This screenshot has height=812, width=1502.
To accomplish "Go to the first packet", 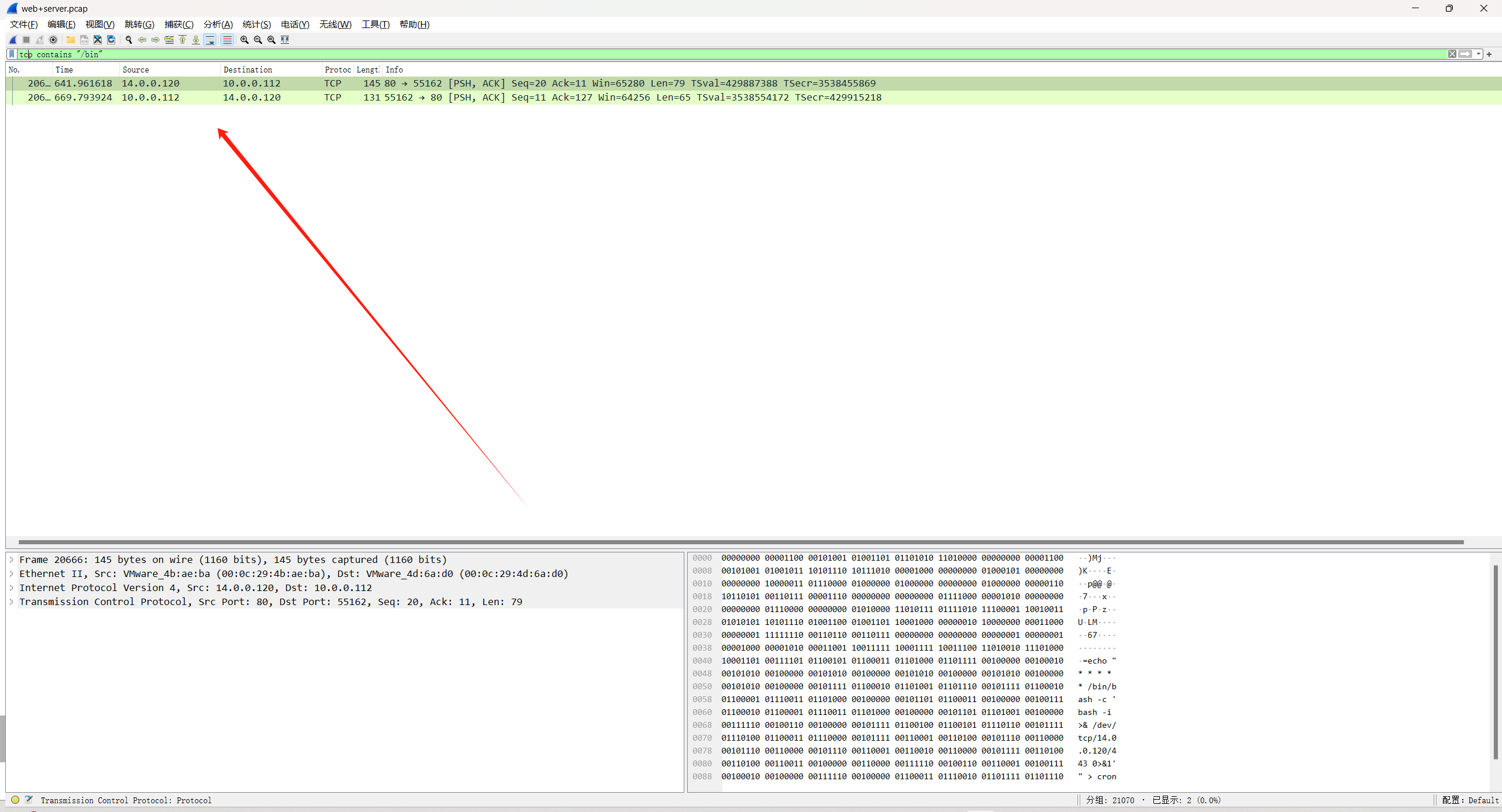I will pyautogui.click(x=182, y=40).
